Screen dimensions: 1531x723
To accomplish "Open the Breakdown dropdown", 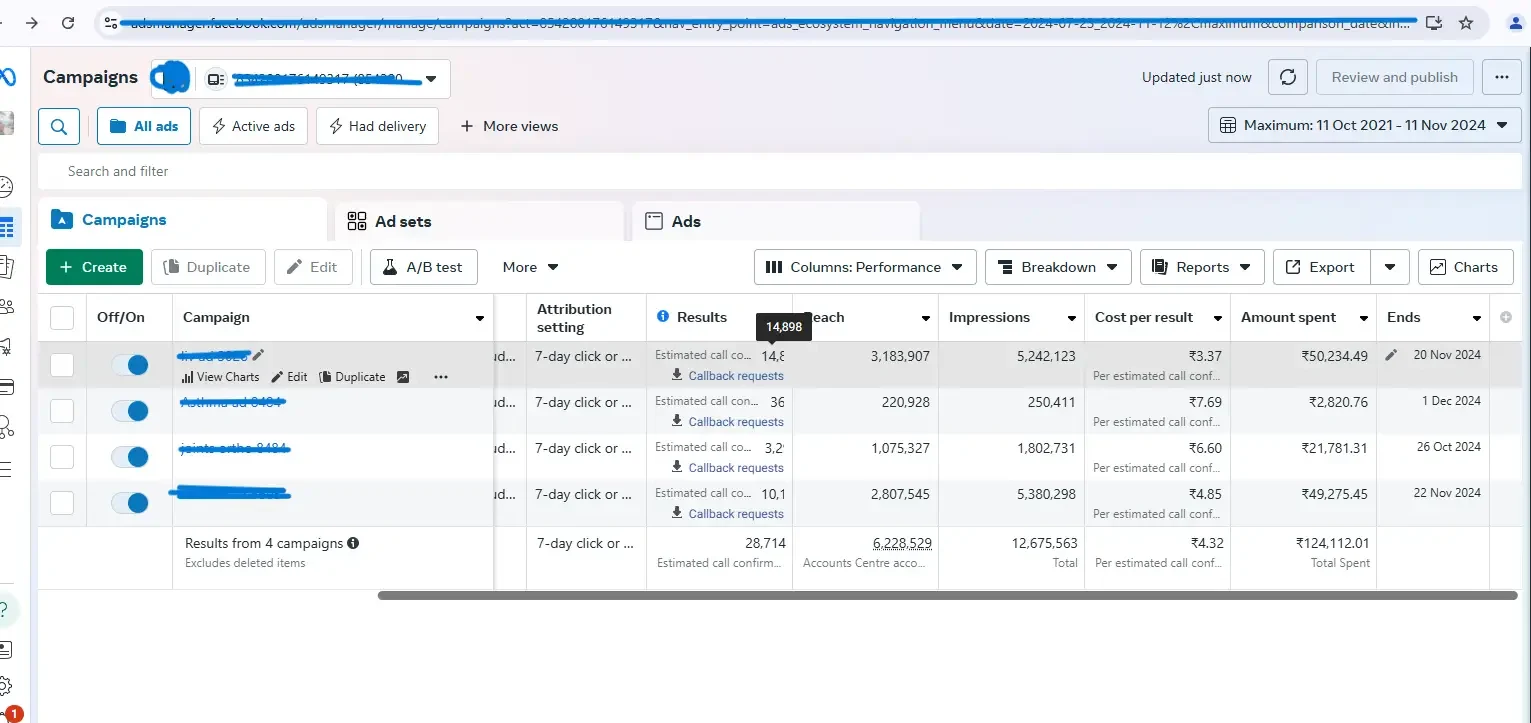I will (x=1058, y=267).
